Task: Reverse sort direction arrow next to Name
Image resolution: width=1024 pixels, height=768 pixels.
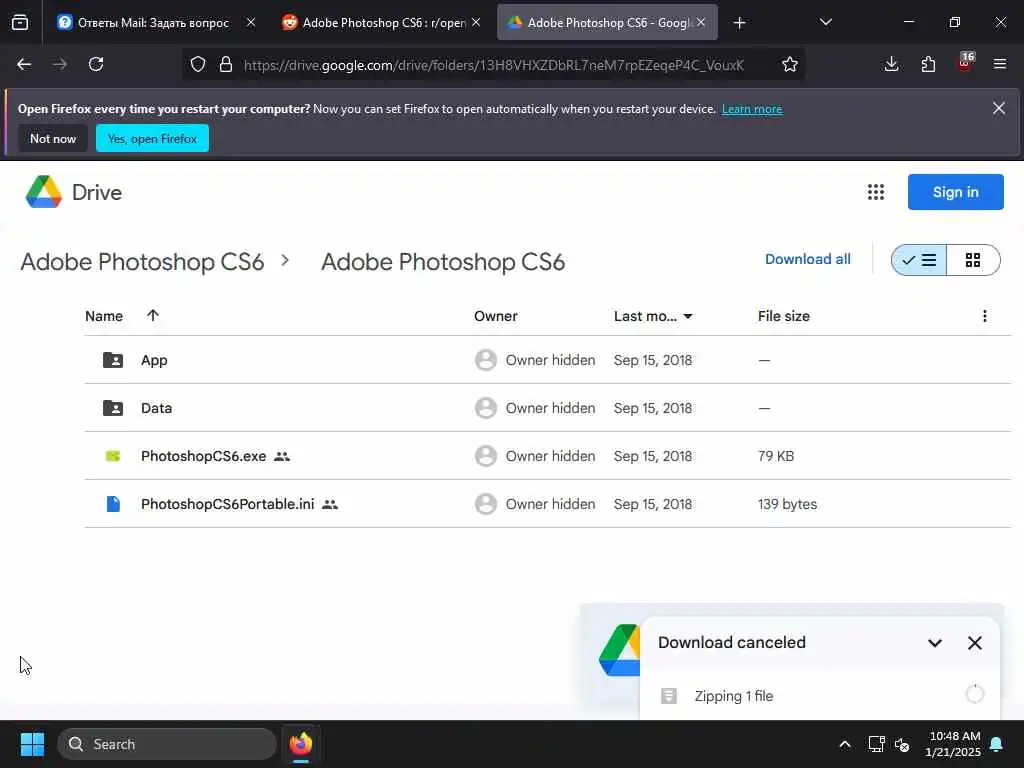Action: (153, 316)
